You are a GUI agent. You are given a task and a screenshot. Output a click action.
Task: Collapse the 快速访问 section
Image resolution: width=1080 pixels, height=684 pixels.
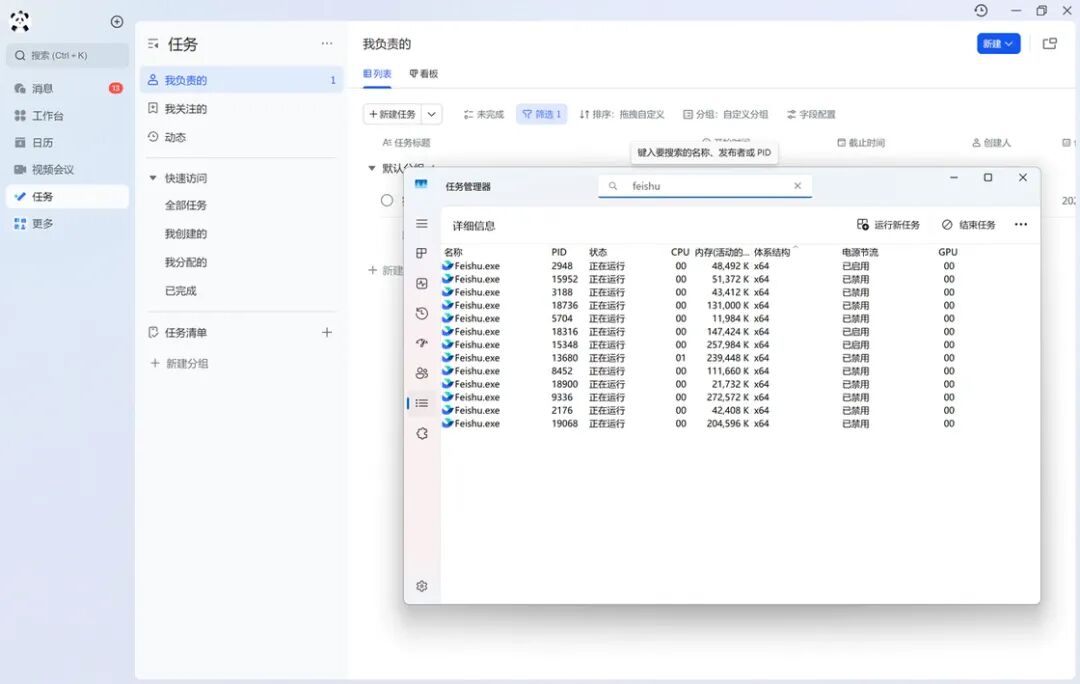click(x=153, y=178)
